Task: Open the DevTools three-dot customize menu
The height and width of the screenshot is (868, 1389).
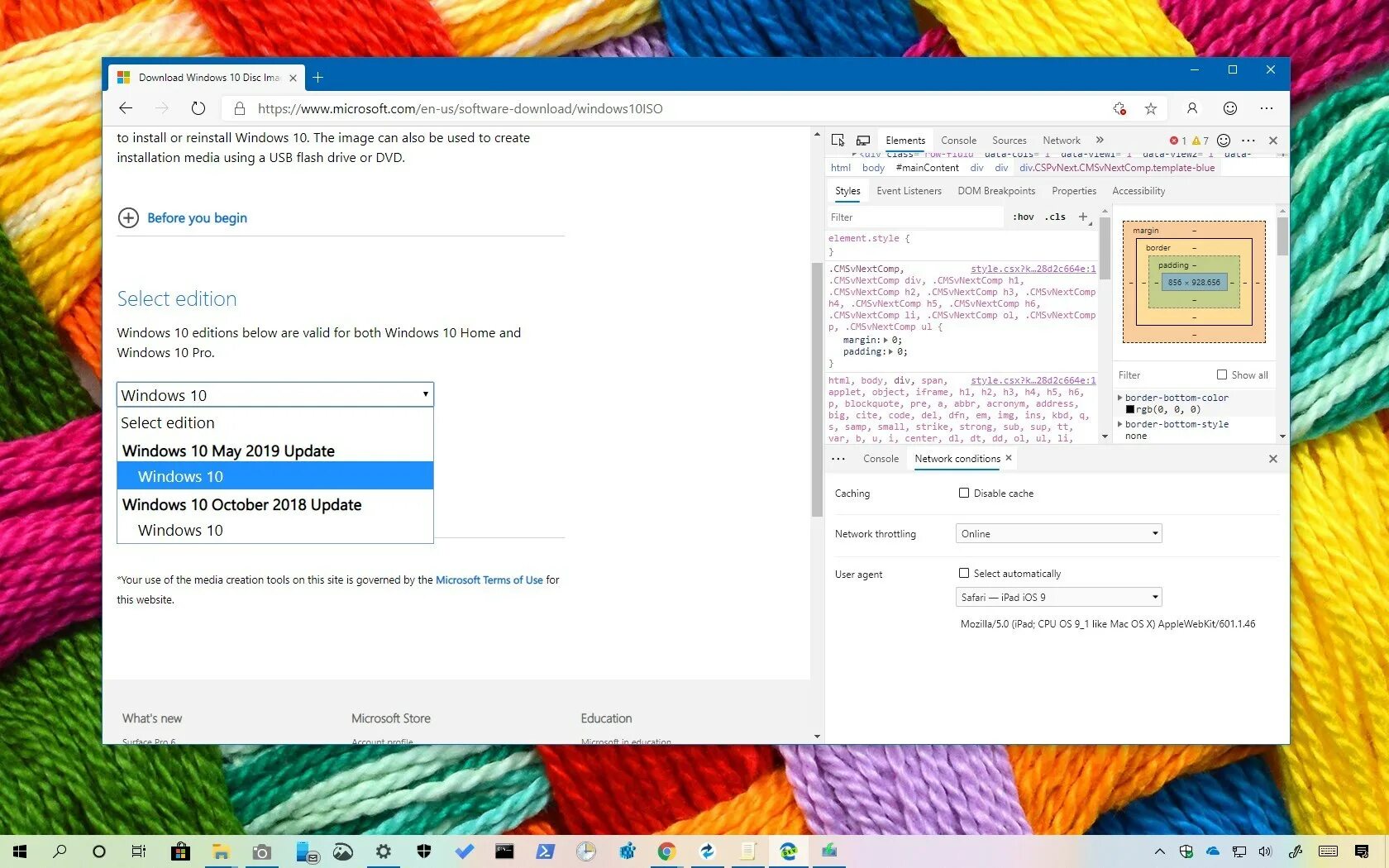Action: 1248,141
